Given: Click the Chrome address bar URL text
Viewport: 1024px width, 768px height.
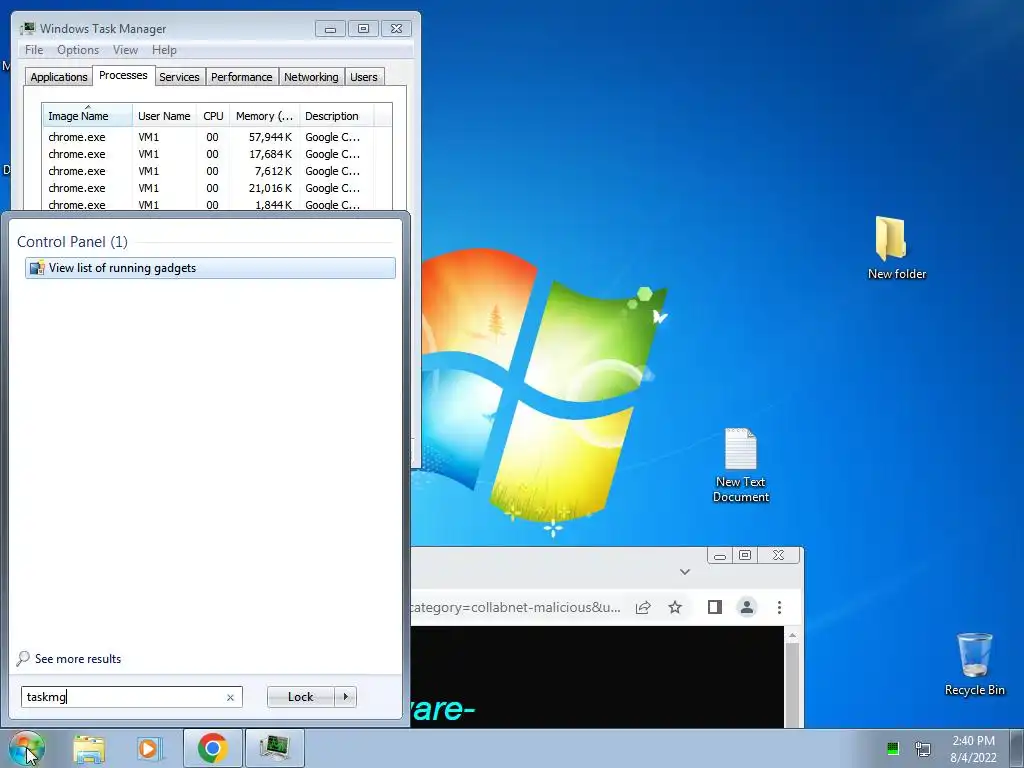Looking at the screenshot, I should click(x=515, y=607).
